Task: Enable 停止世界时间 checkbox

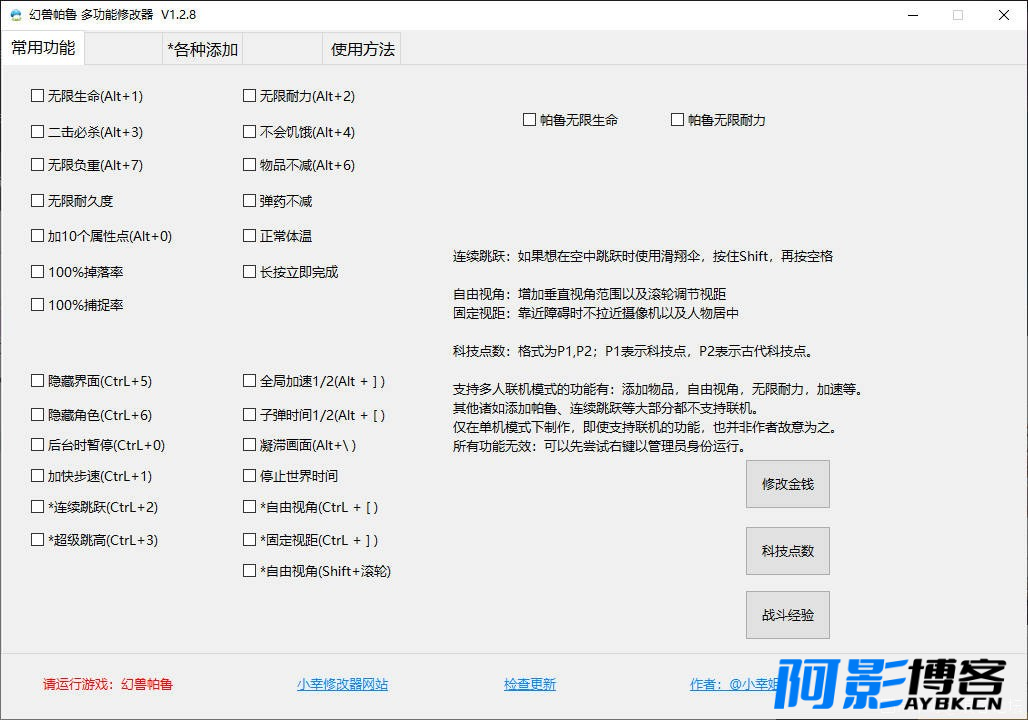Action: tap(250, 476)
